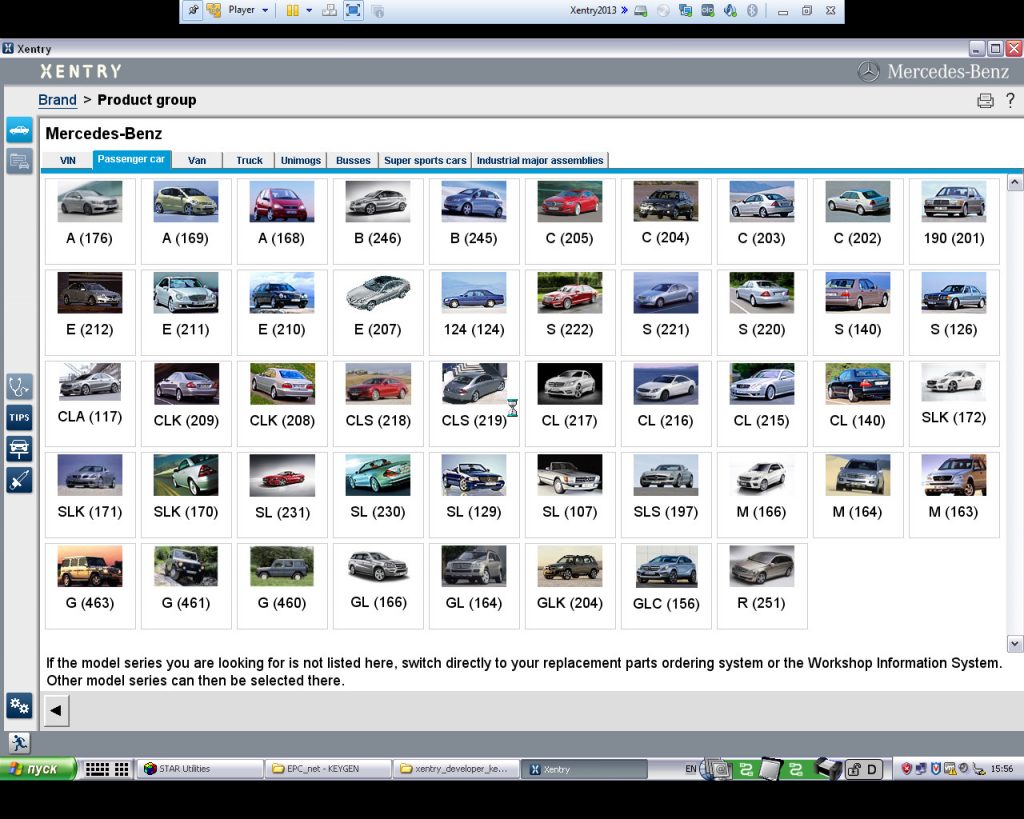The height and width of the screenshot is (819, 1024).
Task: Open the E (207) model card
Action: point(378,313)
